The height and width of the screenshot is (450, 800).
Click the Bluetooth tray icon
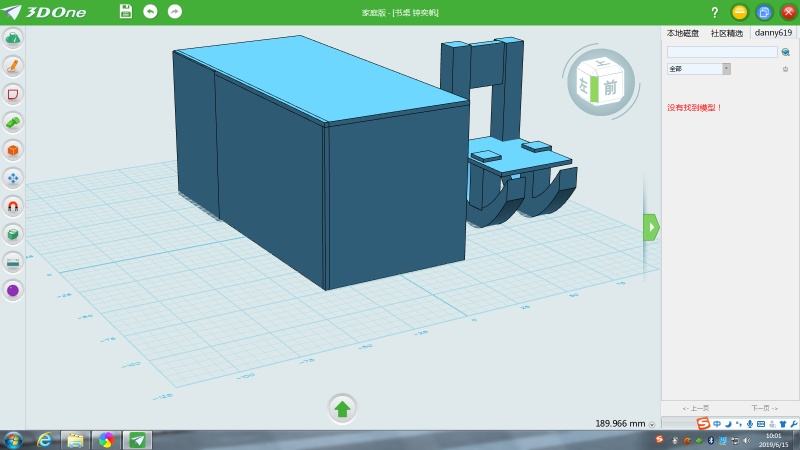(711, 440)
